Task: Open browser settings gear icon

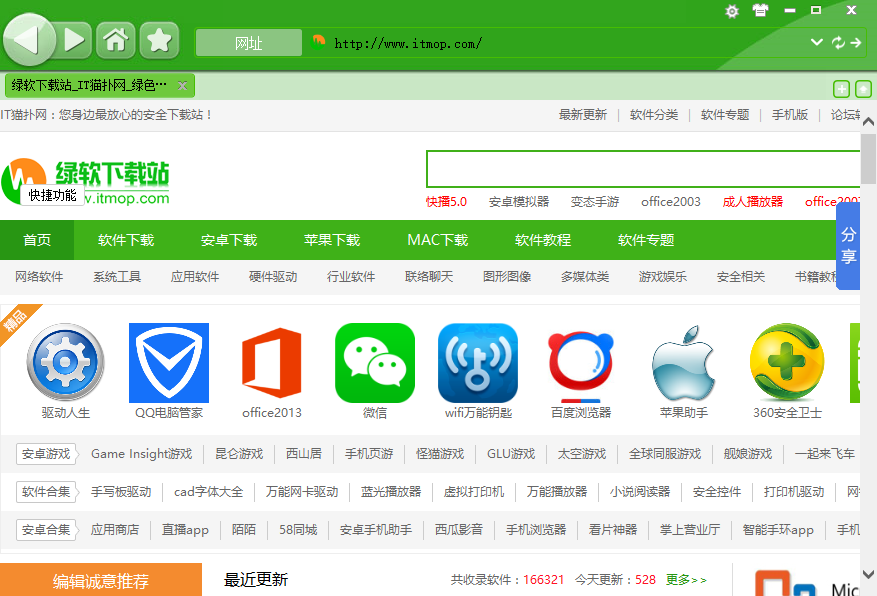Action: [x=732, y=11]
